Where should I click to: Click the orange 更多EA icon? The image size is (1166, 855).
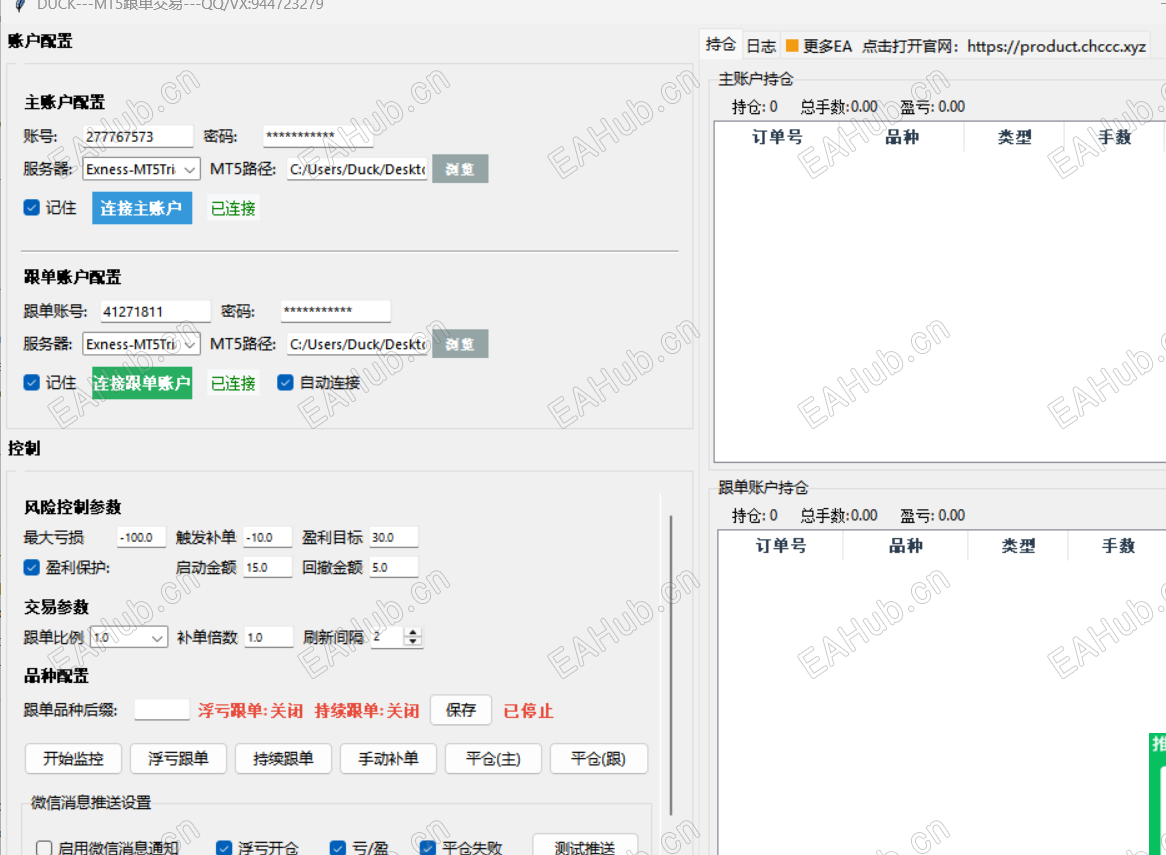[792, 46]
